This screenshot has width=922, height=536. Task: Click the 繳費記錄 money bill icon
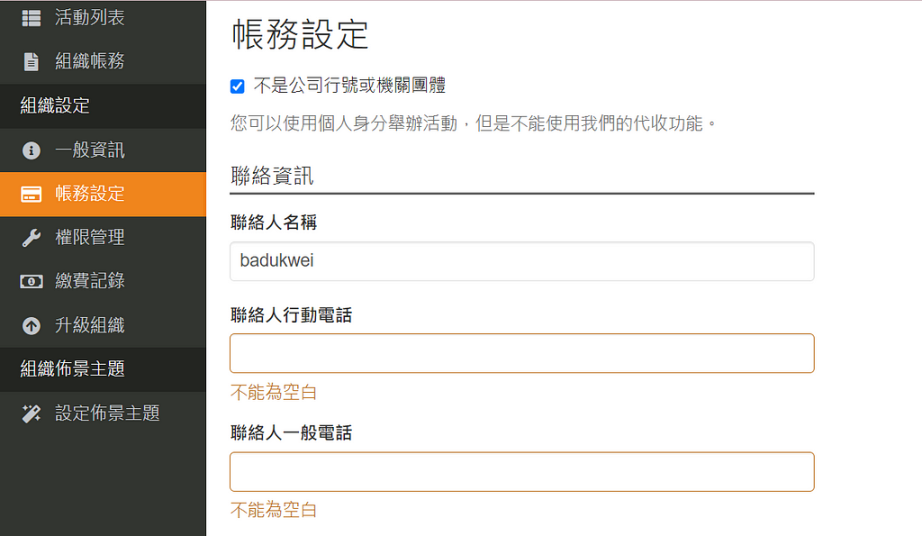[x=31, y=282]
